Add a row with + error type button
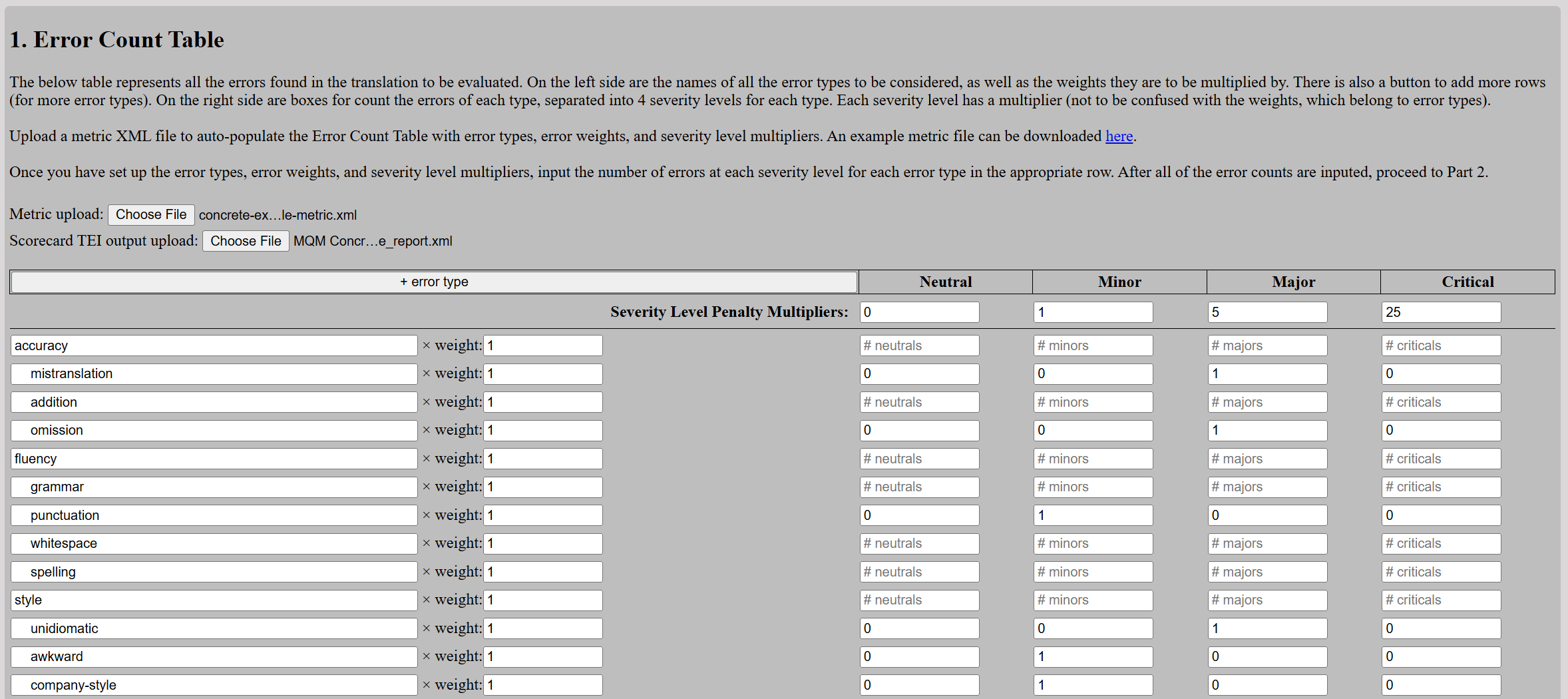This screenshot has width=1568, height=699. click(x=434, y=282)
